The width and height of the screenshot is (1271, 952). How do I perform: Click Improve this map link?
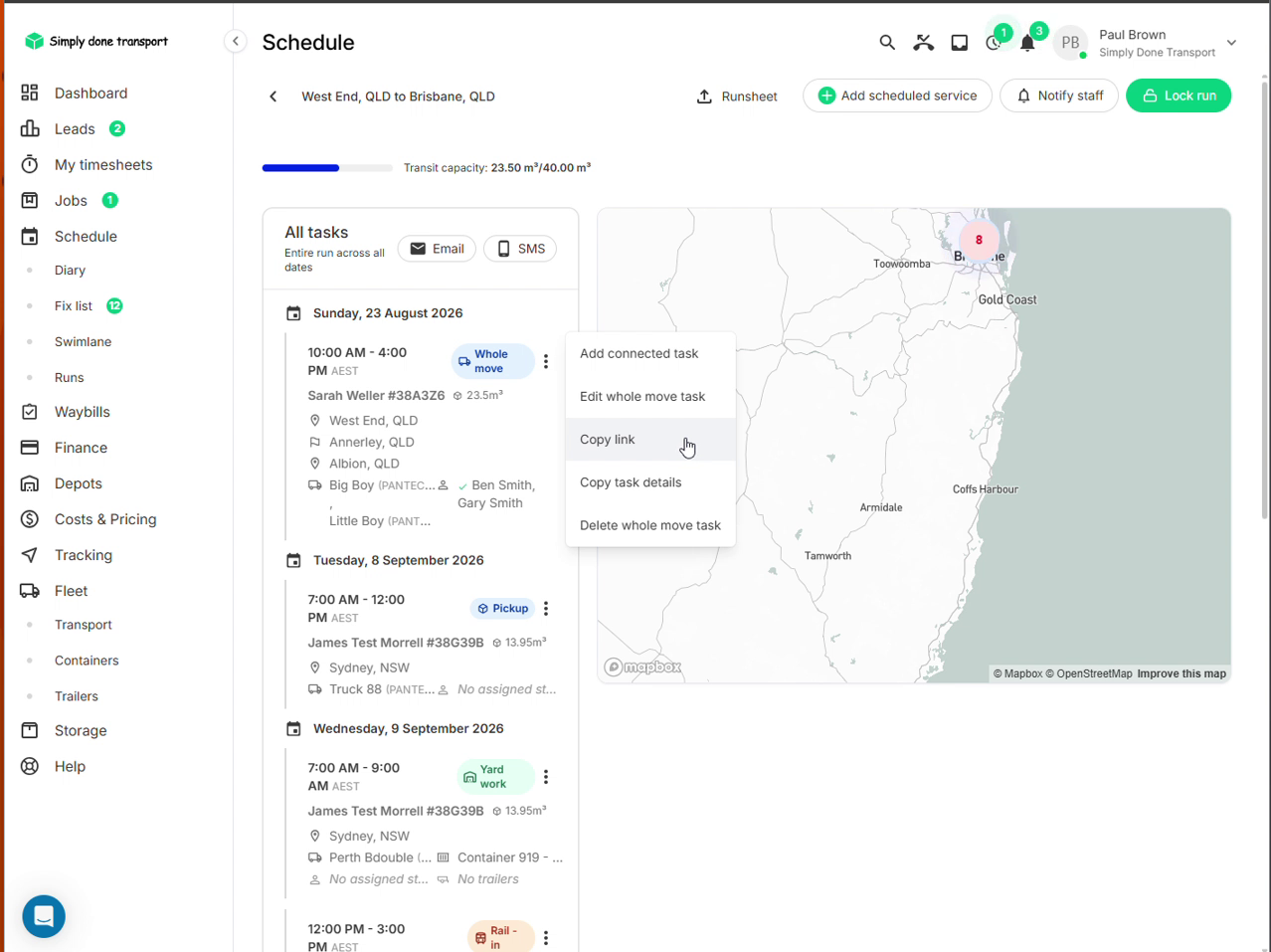click(1181, 673)
